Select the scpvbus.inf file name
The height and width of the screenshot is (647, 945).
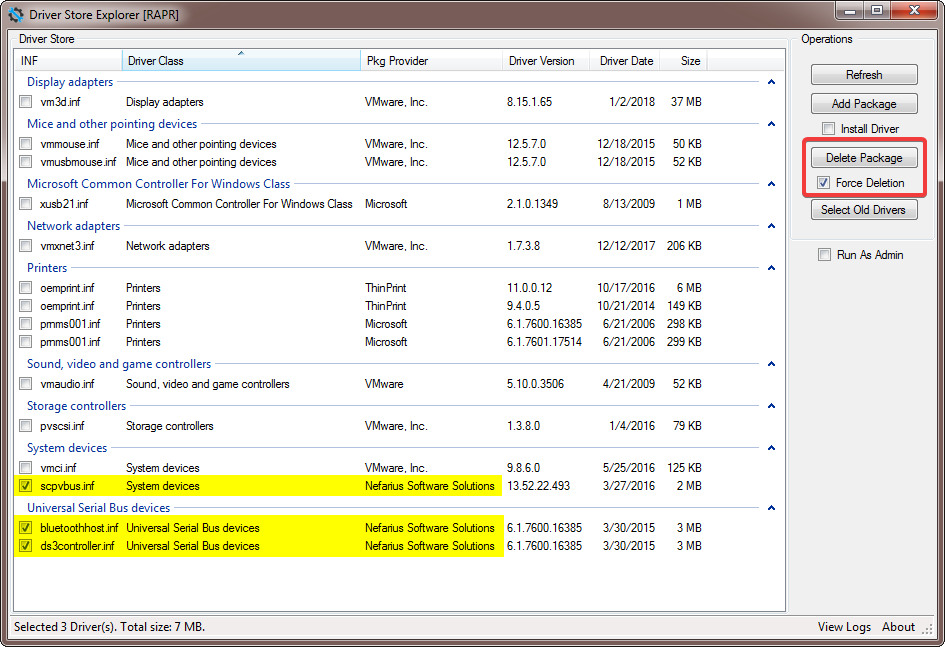pos(68,486)
